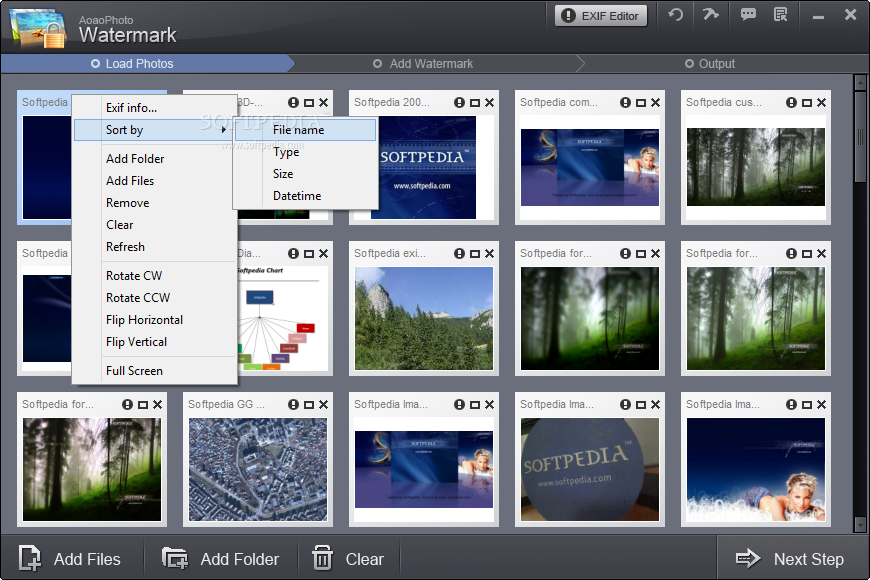
Task: Click the scrollbar down arrow
Action: coord(860,523)
